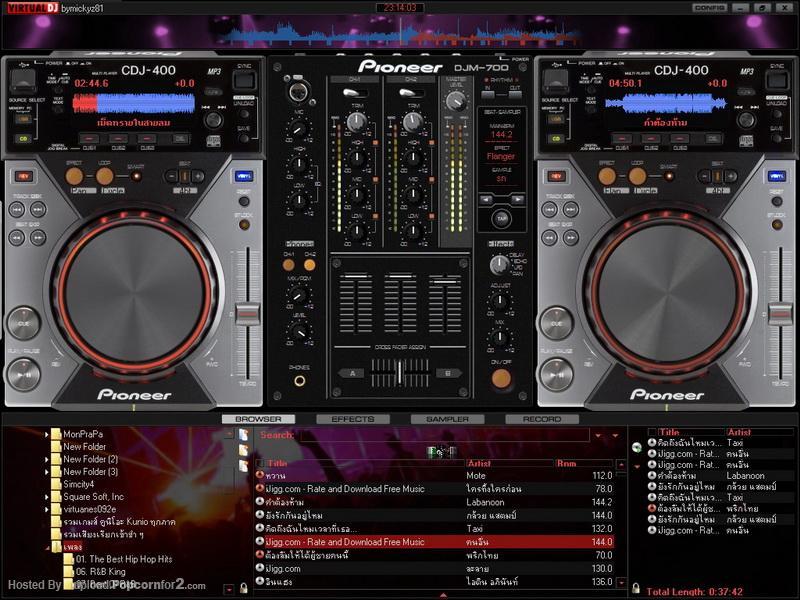Toggle headphones CH-1 cue button
This screenshot has width=800, height=600.
tap(289, 265)
